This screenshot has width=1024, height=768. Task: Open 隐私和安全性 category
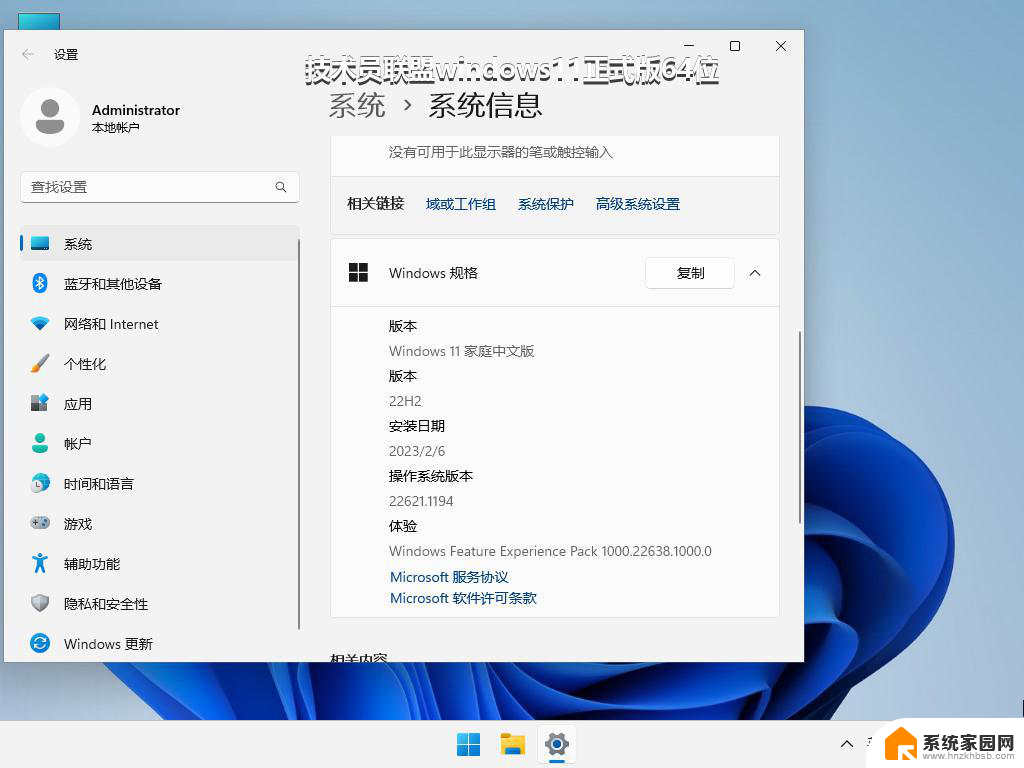(106, 604)
